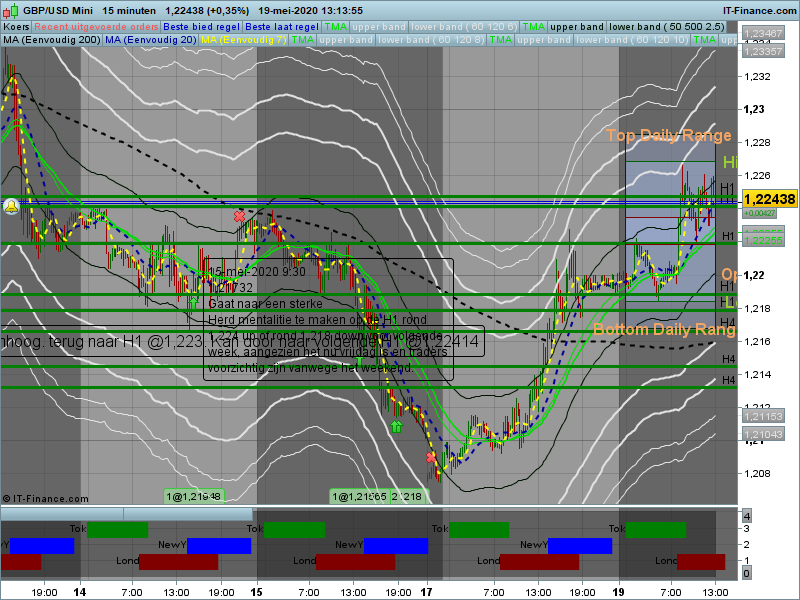
Task: Click the 1,208 price axis label
Action: point(758,473)
